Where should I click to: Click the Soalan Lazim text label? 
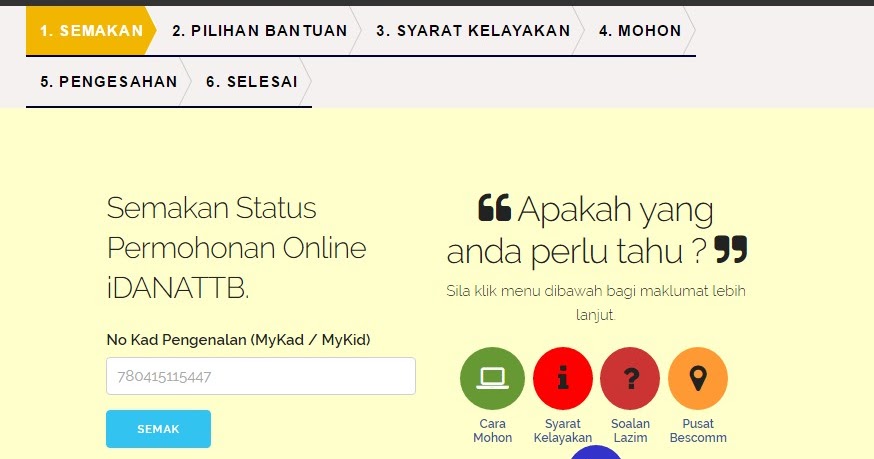630,431
